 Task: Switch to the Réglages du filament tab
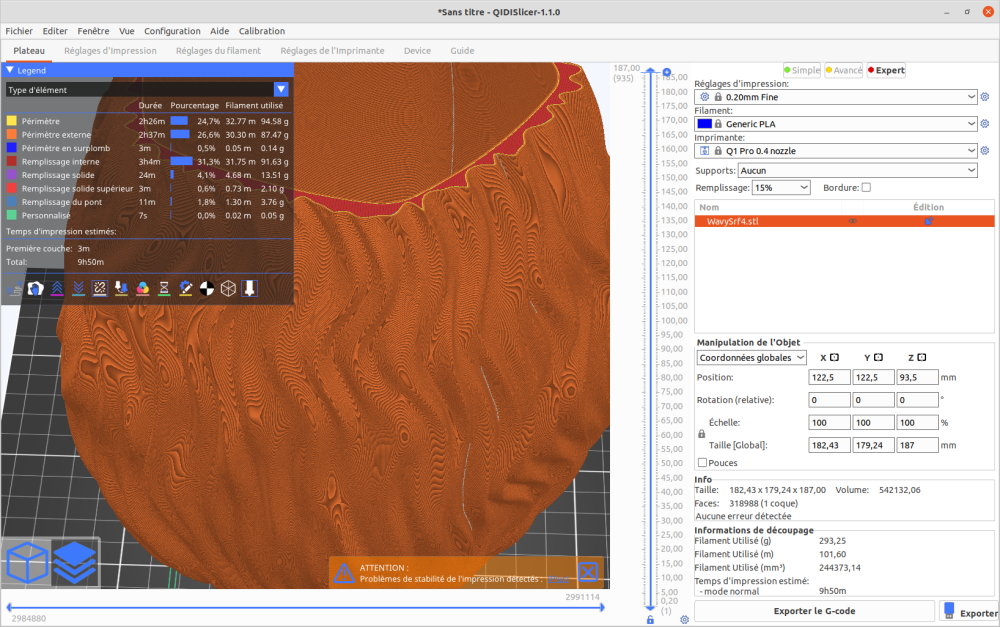point(218,50)
